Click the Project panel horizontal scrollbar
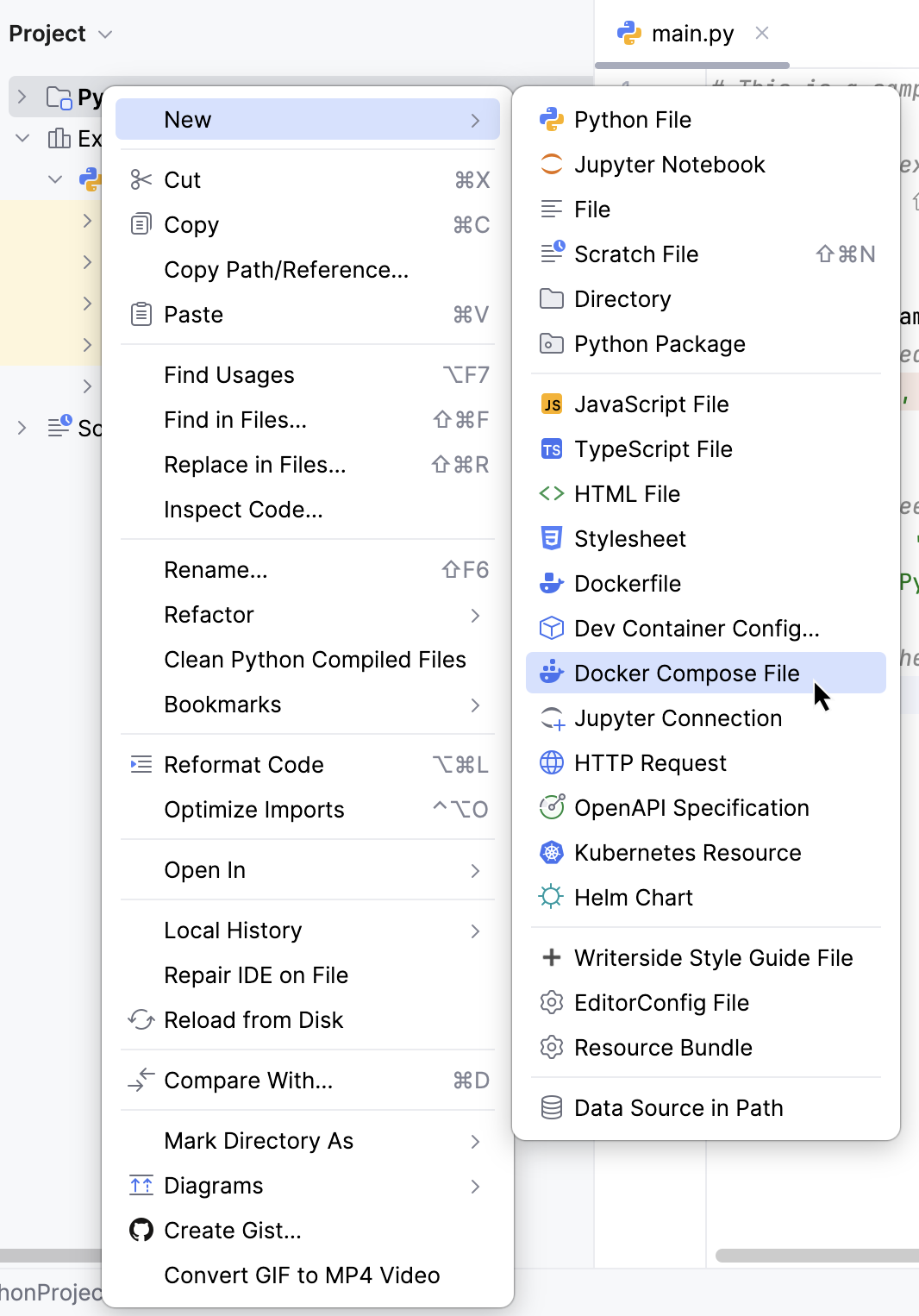 [x=51, y=1256]
